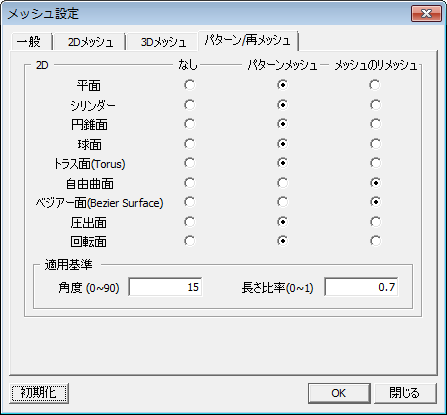
Task: Click the 長さ比率(0~1) input field
Action: pos(361,287)
